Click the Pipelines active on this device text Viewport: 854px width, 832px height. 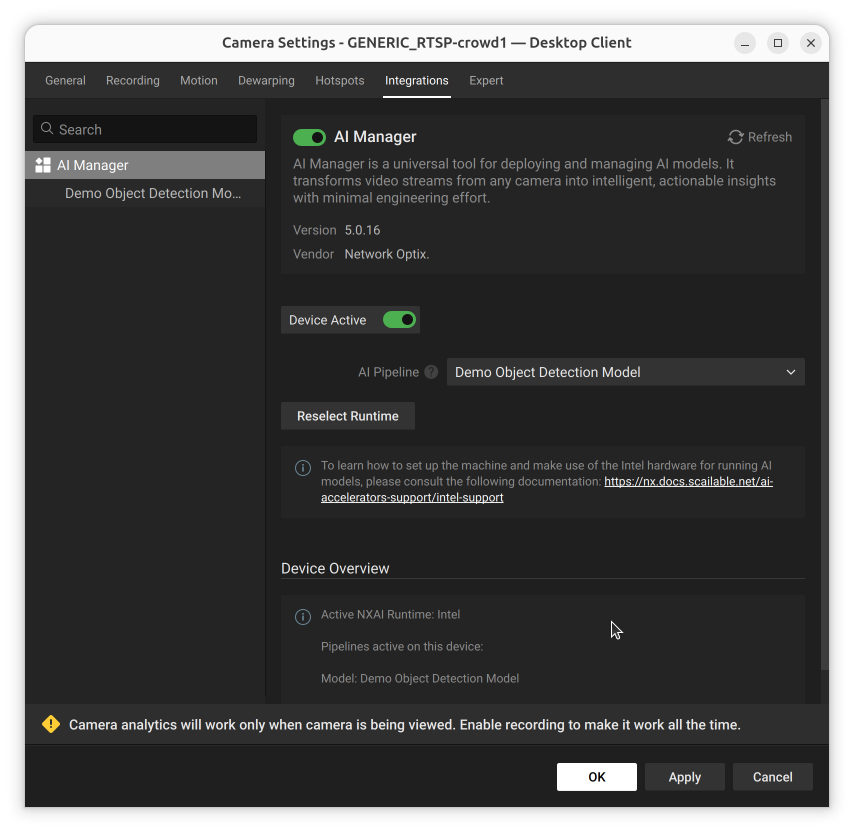pos(402,646)
